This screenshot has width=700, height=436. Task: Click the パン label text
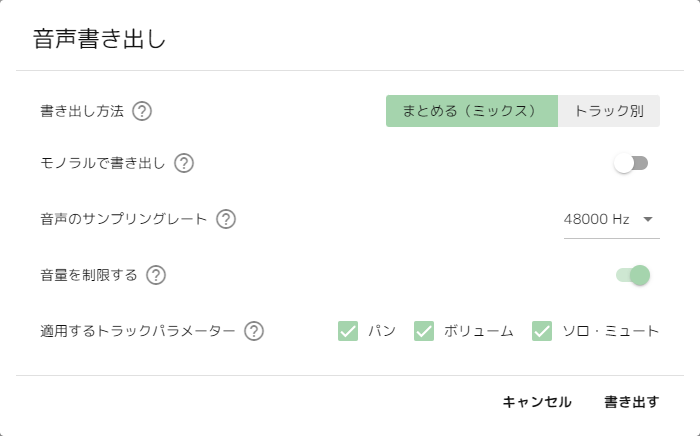pyautogui.click(x=382, y=331)
